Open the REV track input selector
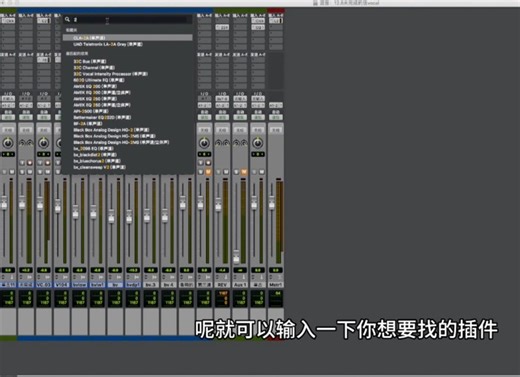Screen dimensions: 520x377 pos(222,99)
